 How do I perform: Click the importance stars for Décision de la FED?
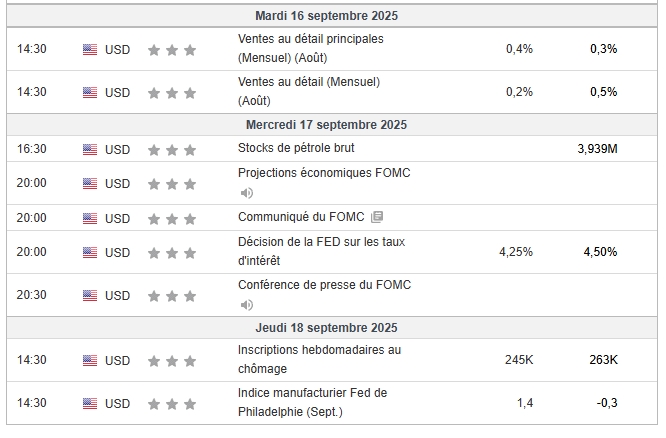coord(172,253)
